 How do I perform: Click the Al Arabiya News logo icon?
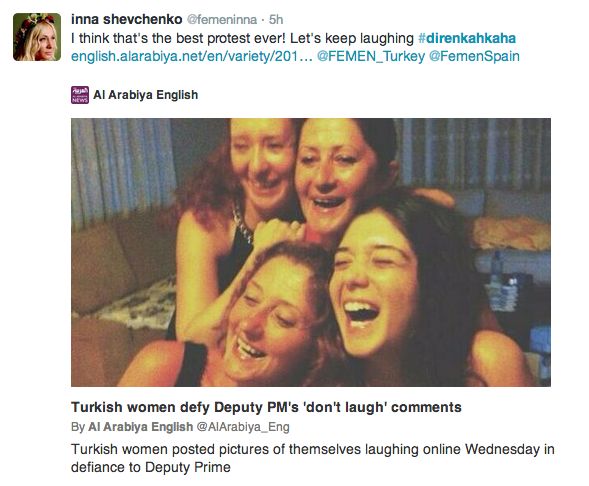(x=80, y=95)
